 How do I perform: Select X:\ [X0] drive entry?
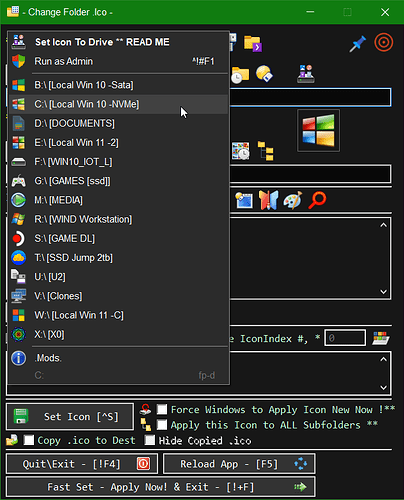pos(118,334)
